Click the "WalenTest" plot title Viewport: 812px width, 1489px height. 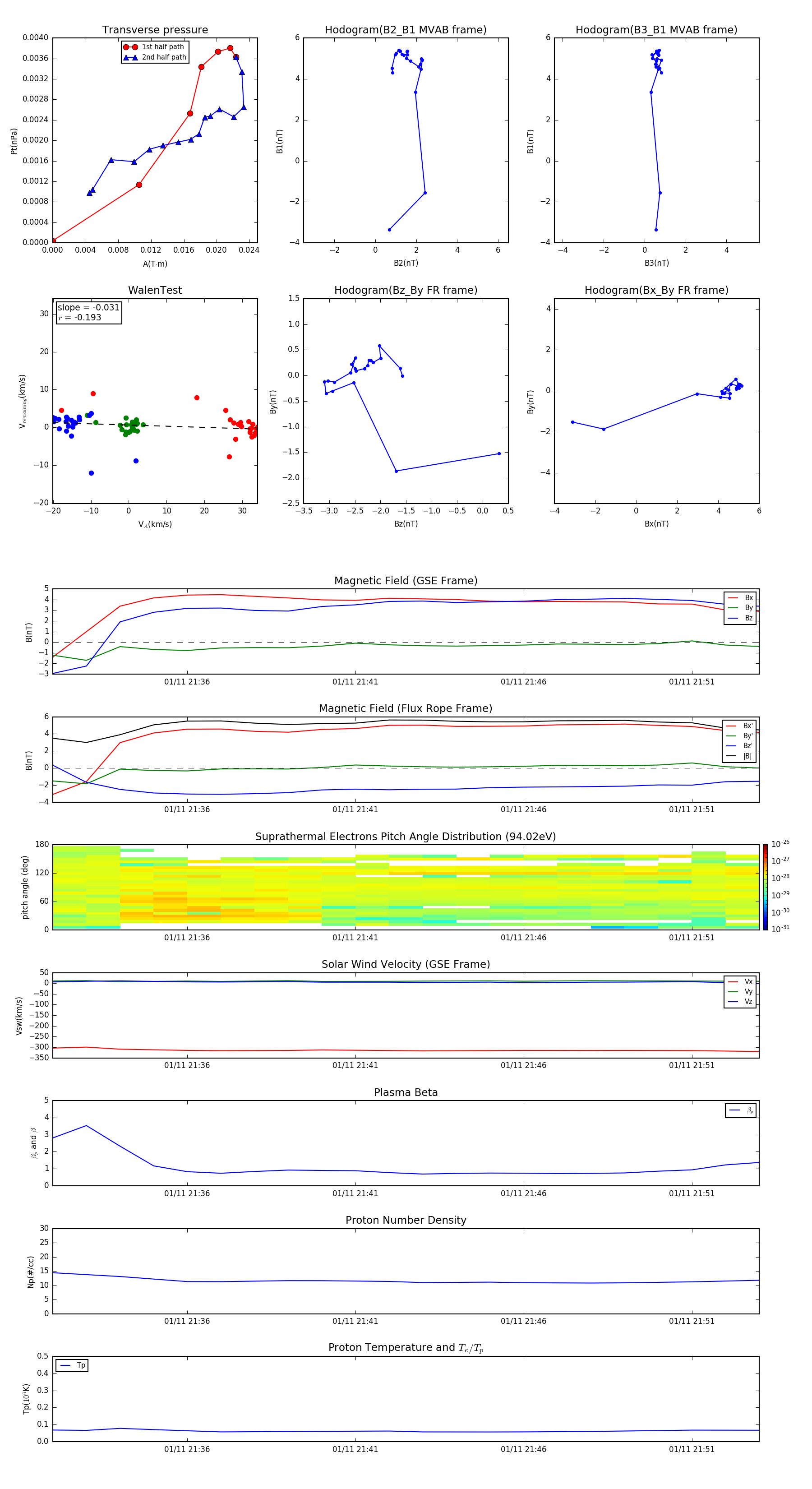pyautogui.click(x=155, y=290)
